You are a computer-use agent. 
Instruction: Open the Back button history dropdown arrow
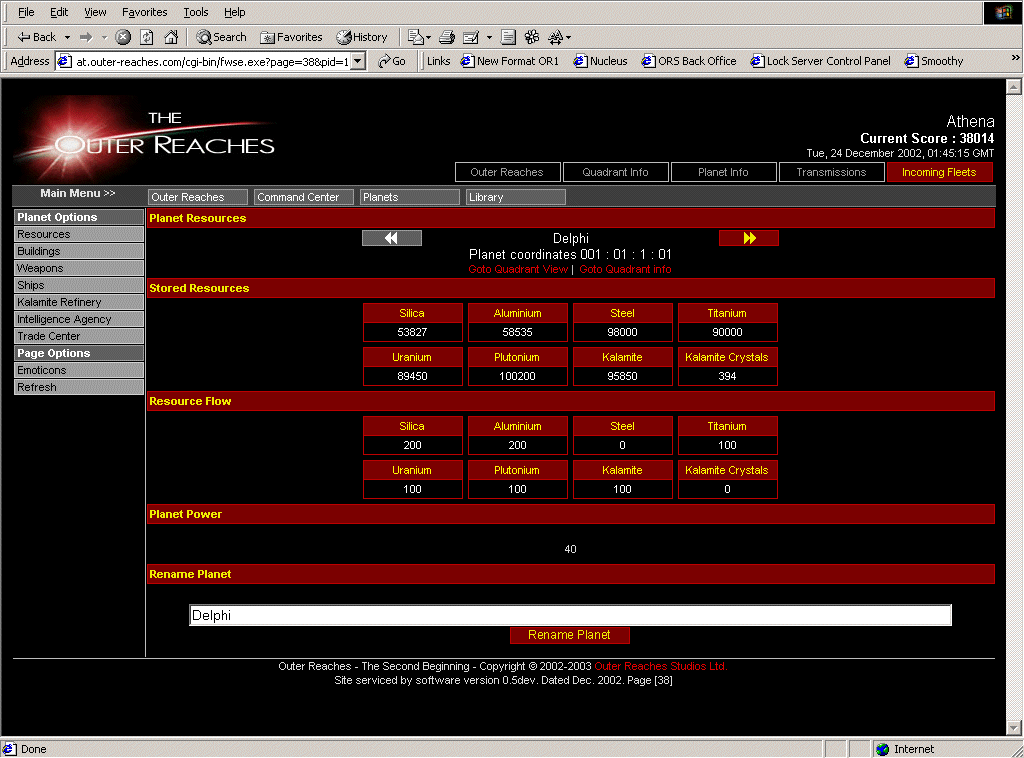point(67,37)
